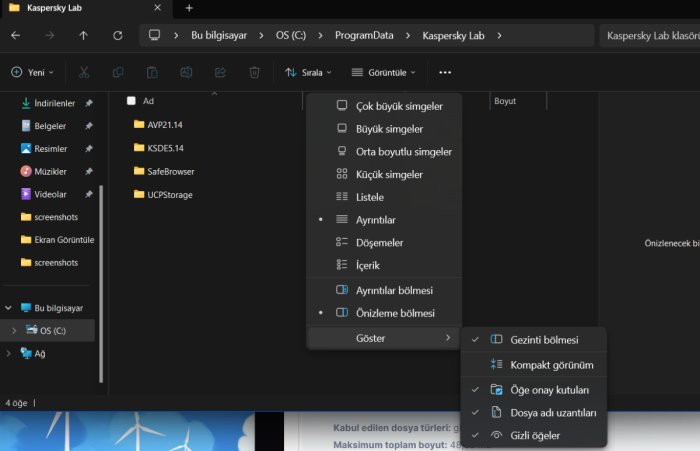Click the Copy icon in toolbar
Screen dimensions: 700x451
tap(118, 72)
